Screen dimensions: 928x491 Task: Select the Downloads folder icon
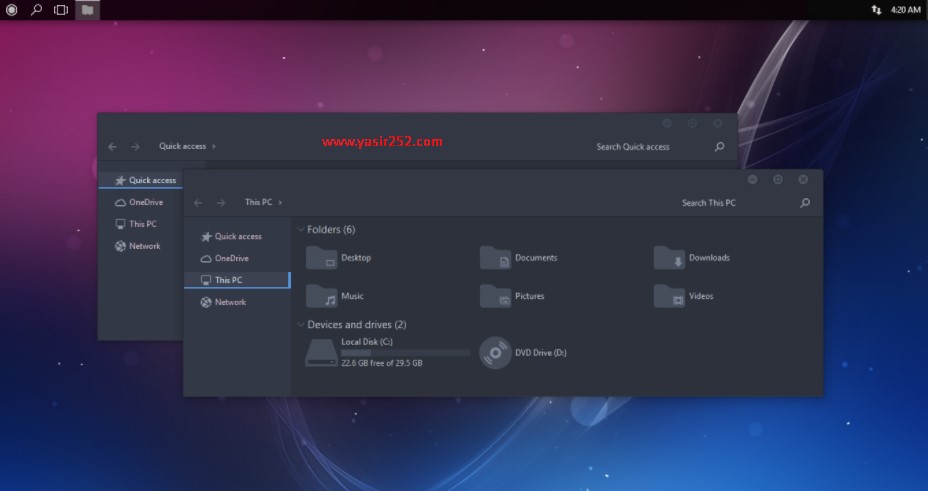(669, 258)
